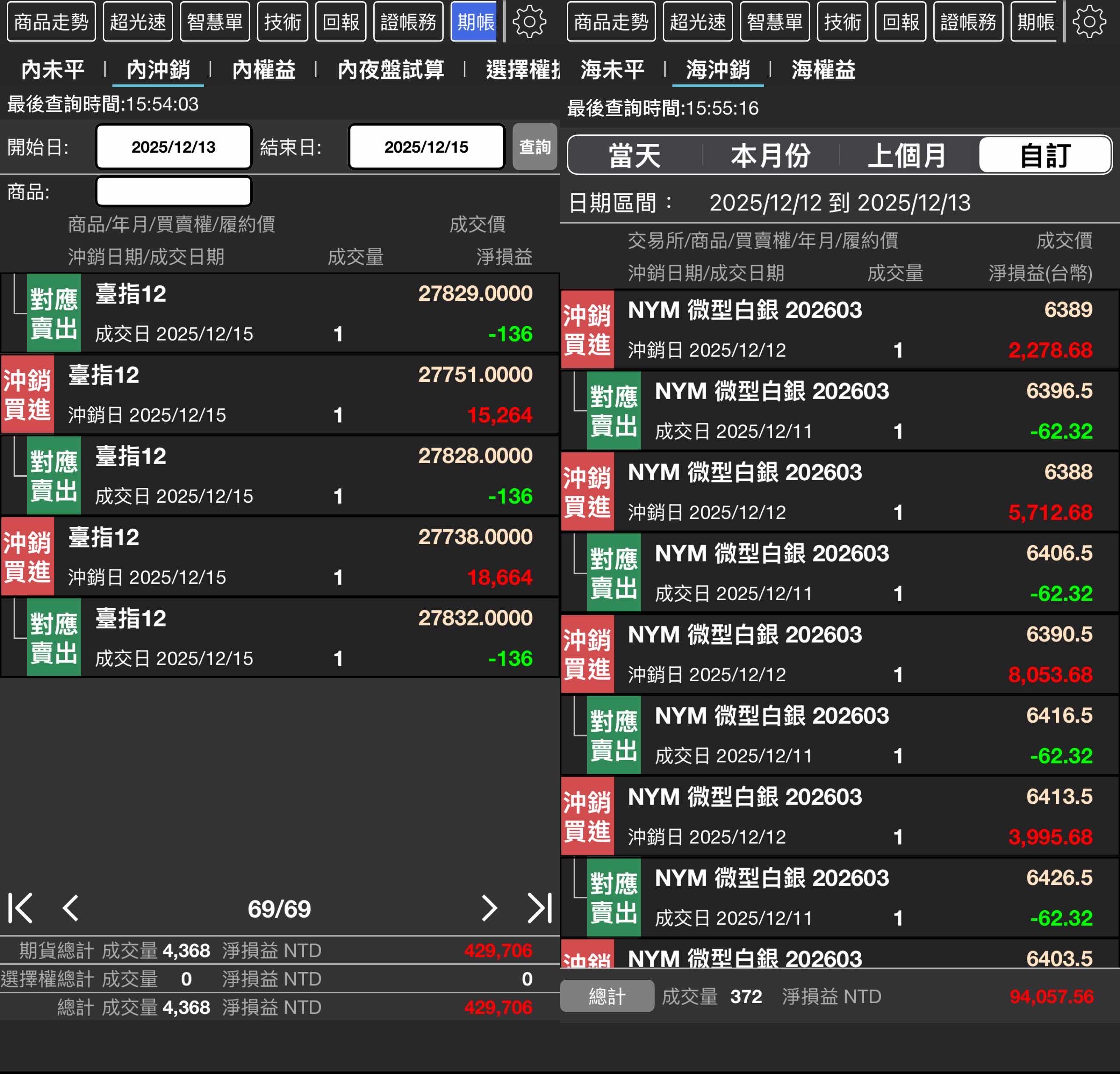Jump to last page arrow
This screenshot has width=1120, height=1074.
[x=540, y=908]
